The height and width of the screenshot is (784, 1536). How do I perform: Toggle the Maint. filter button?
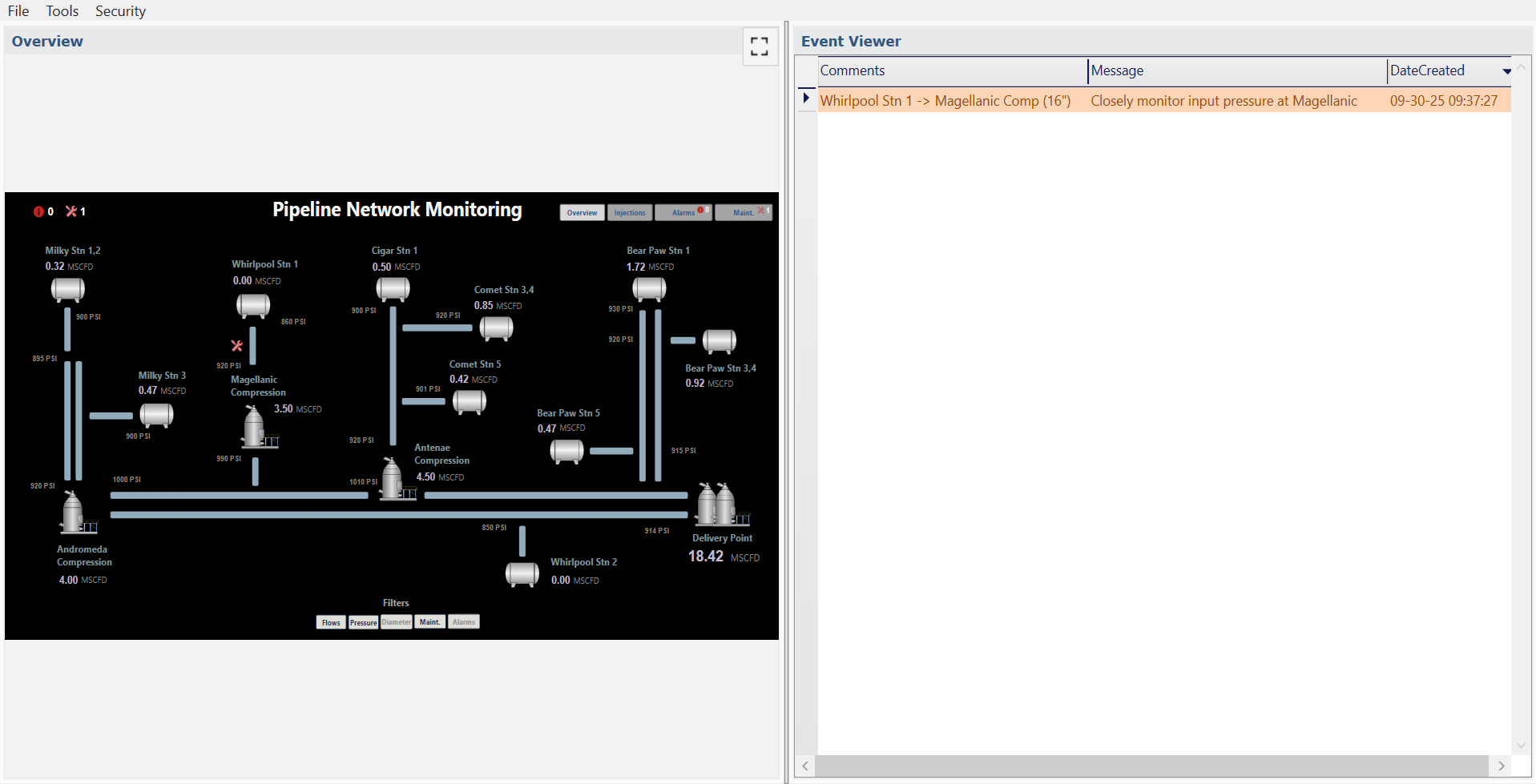point(429,622)
